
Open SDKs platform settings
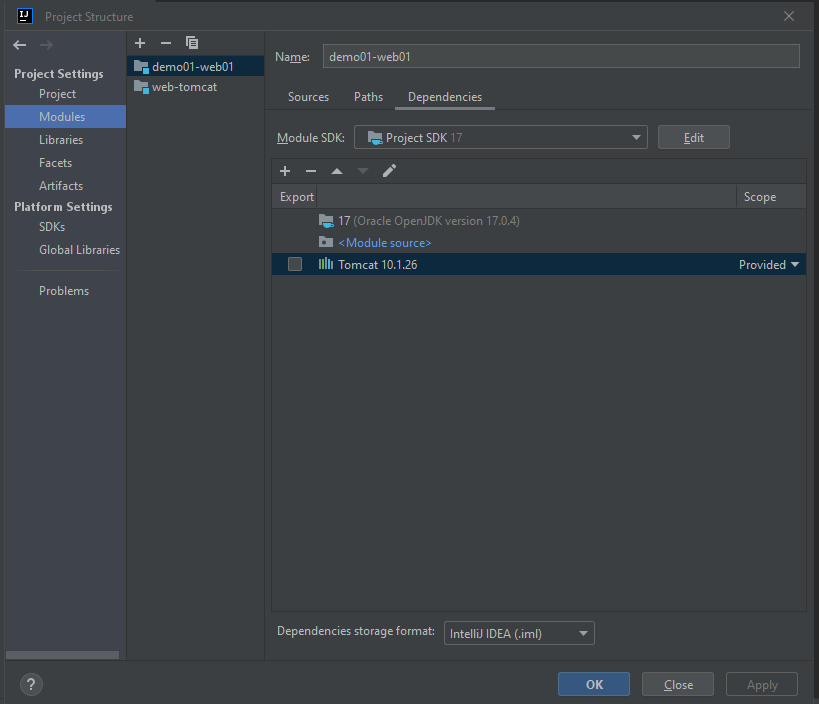tap(52, 227)
